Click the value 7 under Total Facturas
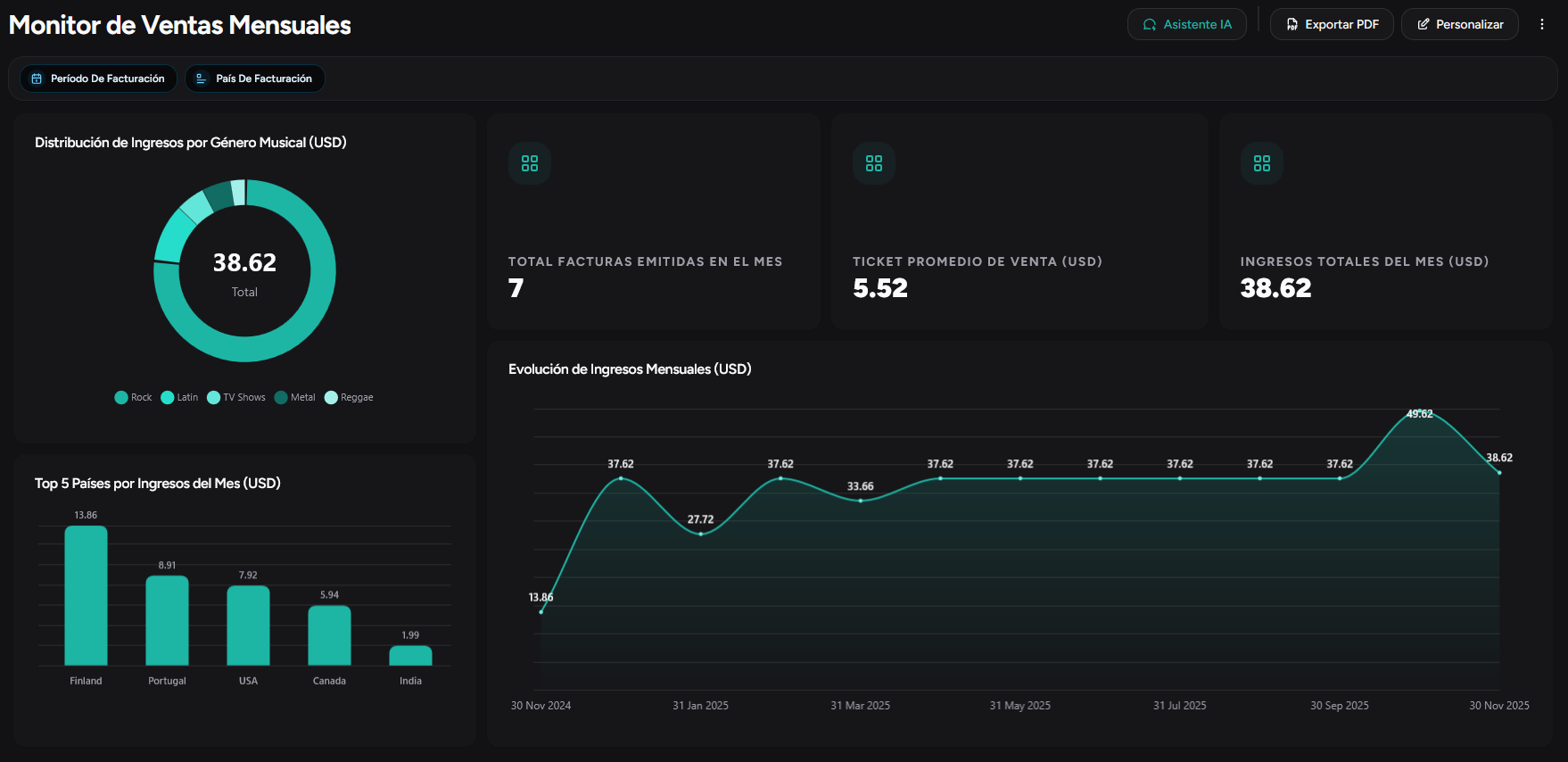 click(x=516, y=288)
